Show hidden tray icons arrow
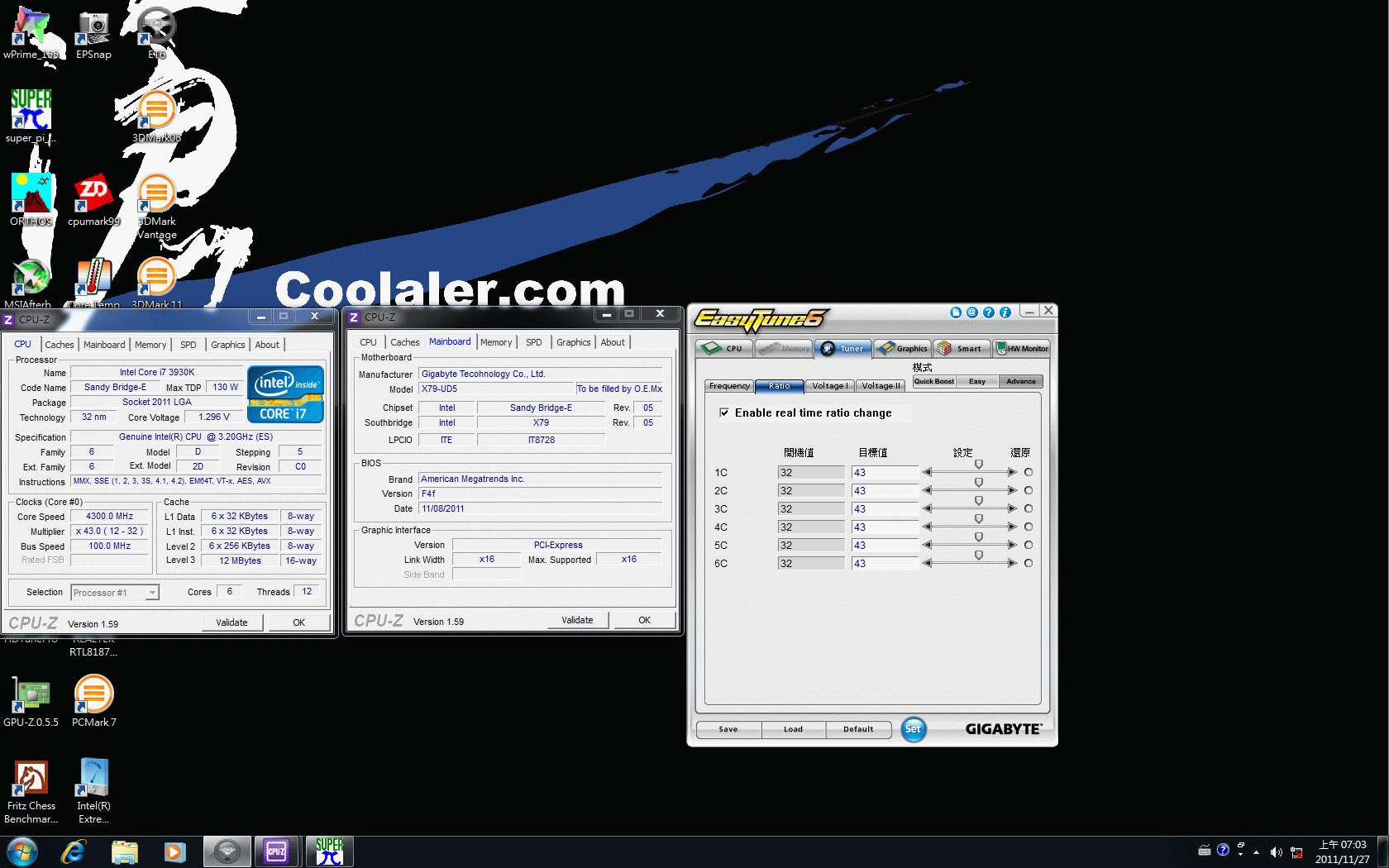Screen dimensions: 1389x868 1256,851
